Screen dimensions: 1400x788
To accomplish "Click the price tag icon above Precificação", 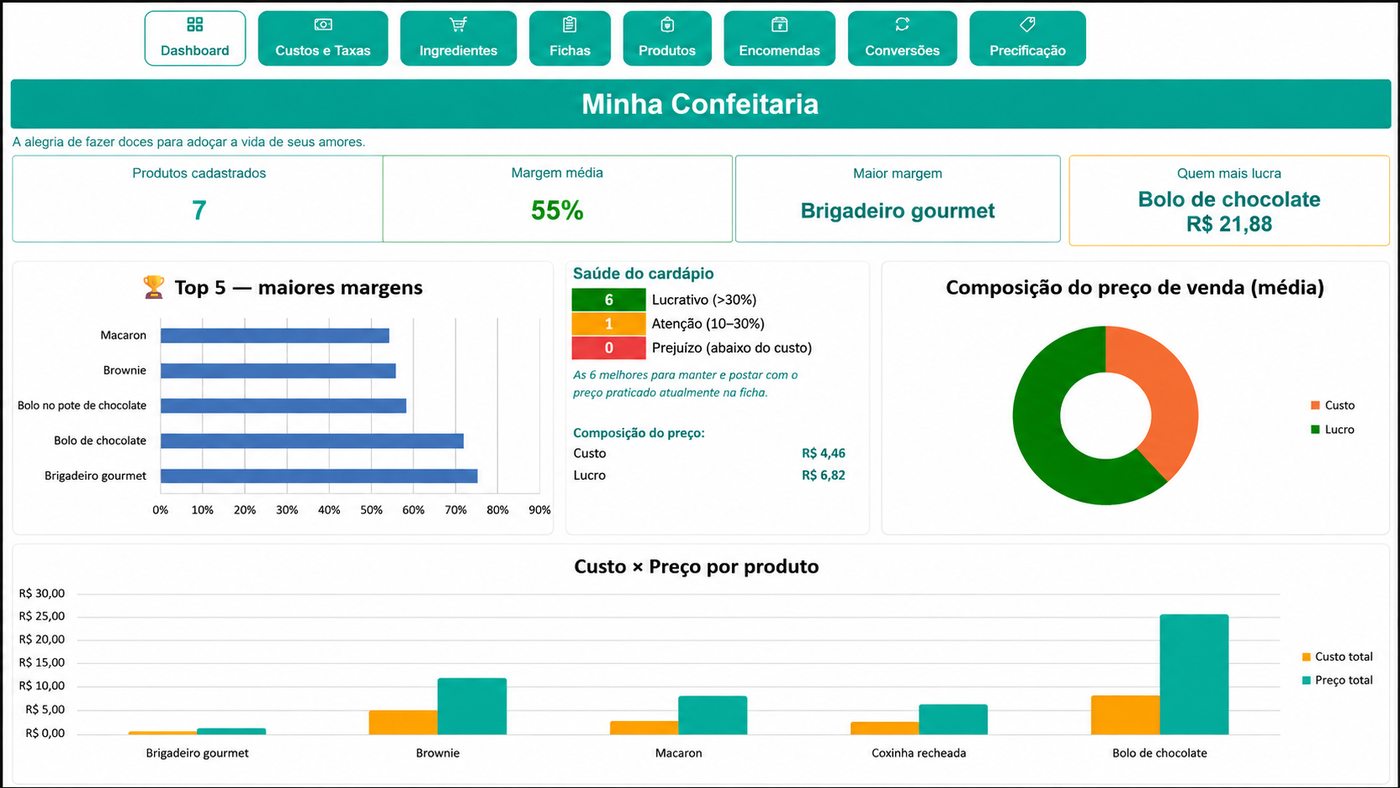I will point(1027,25).
